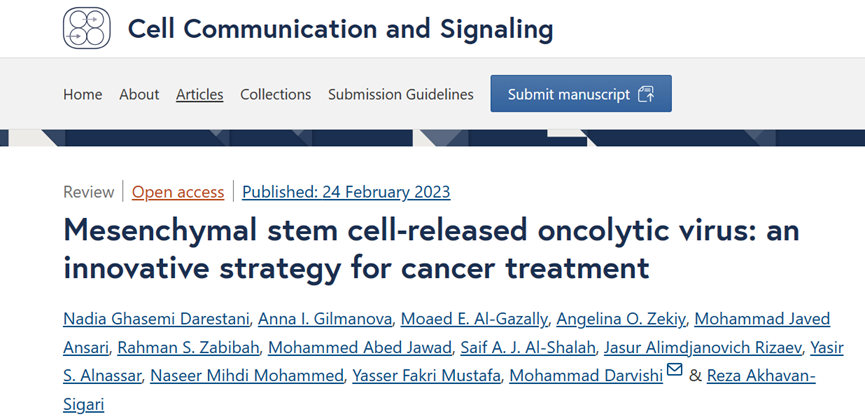This screenshot has width=865, height=419.
Task: Click the Cell Communication and Signaling logo icon
Action: point(87,29)
